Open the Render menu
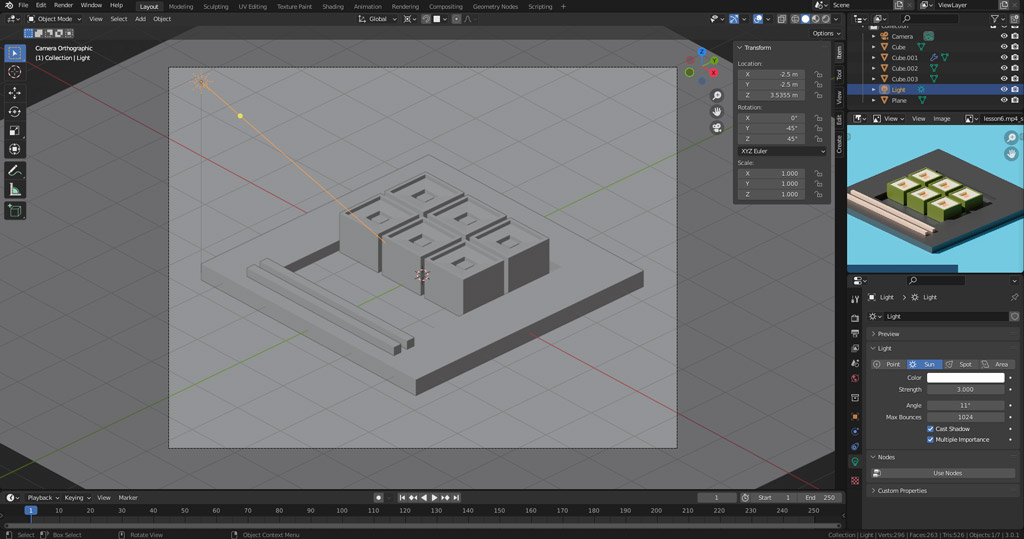This screenshot has width=1024, height=539. [x=63, y=5]
